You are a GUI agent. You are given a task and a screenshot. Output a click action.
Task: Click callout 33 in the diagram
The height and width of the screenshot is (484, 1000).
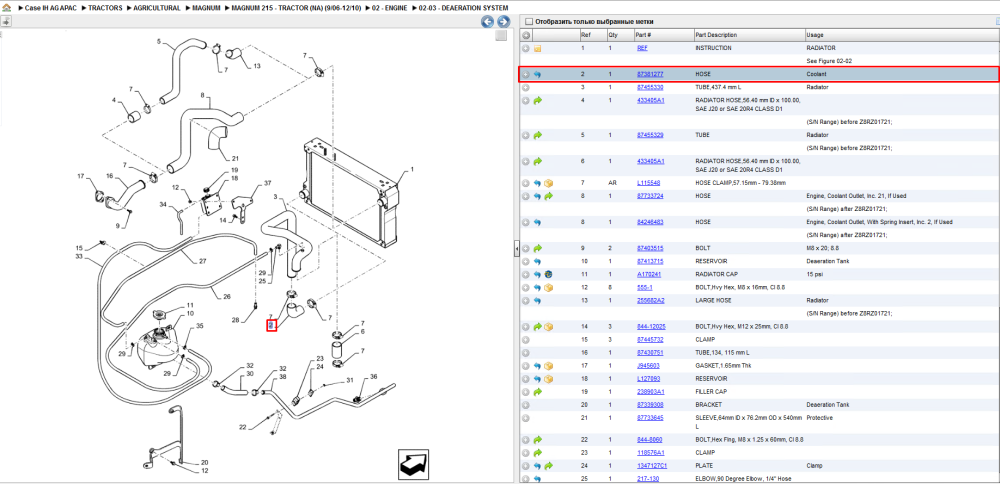click(x=79, y=256)
